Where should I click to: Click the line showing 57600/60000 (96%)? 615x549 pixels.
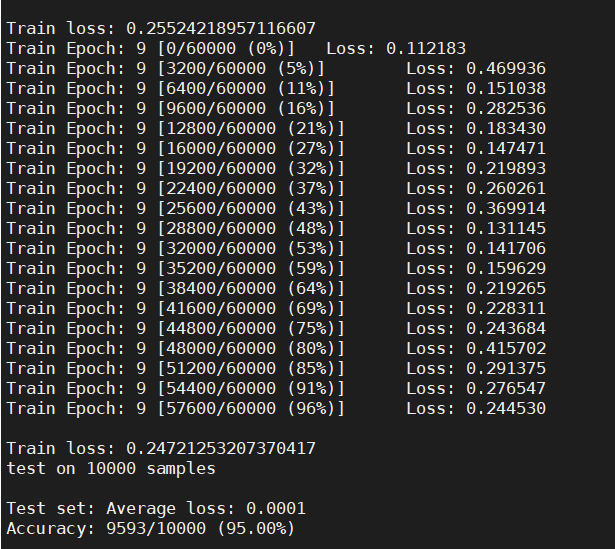[276, 409]
